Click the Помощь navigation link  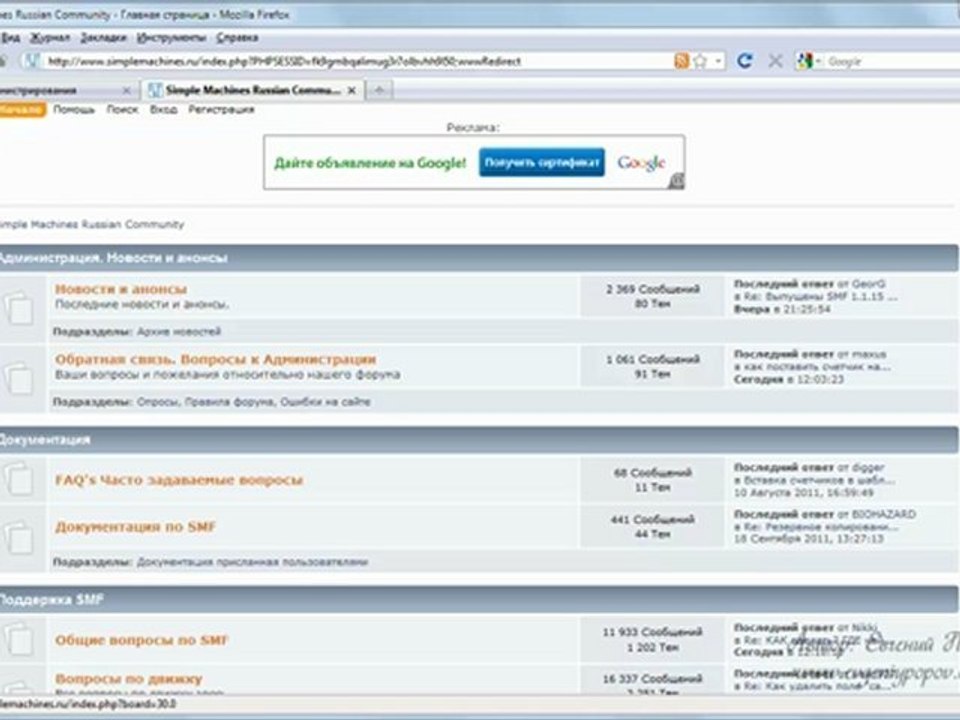[74, 110]
